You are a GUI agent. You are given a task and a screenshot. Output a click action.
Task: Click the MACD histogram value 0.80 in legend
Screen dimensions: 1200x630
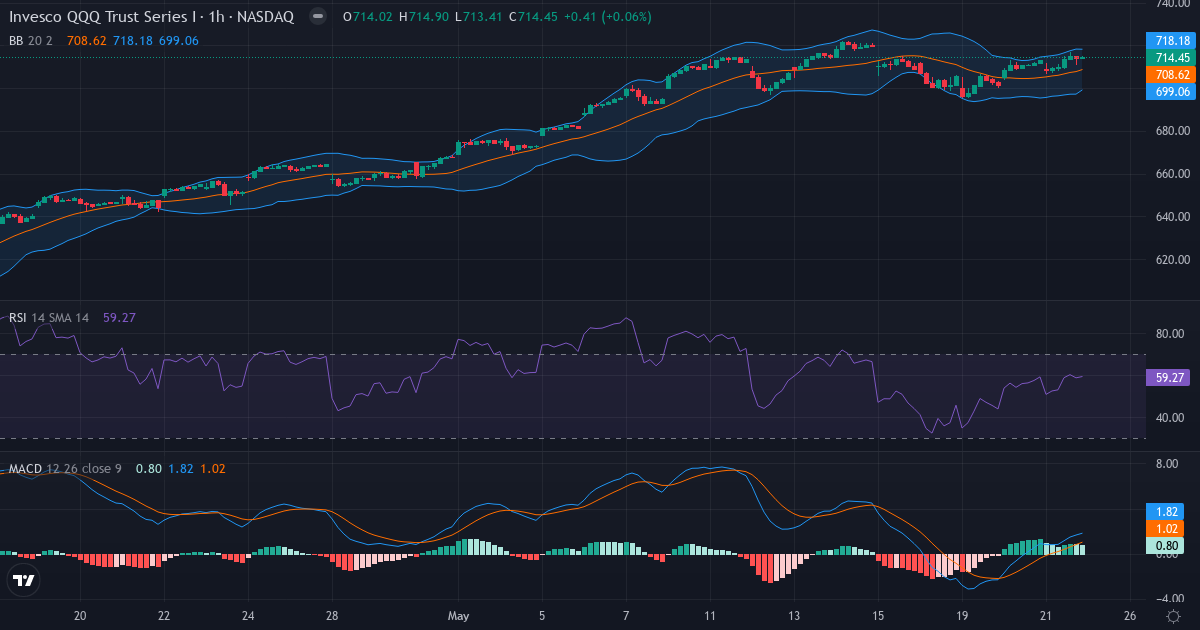pos(148,469)
